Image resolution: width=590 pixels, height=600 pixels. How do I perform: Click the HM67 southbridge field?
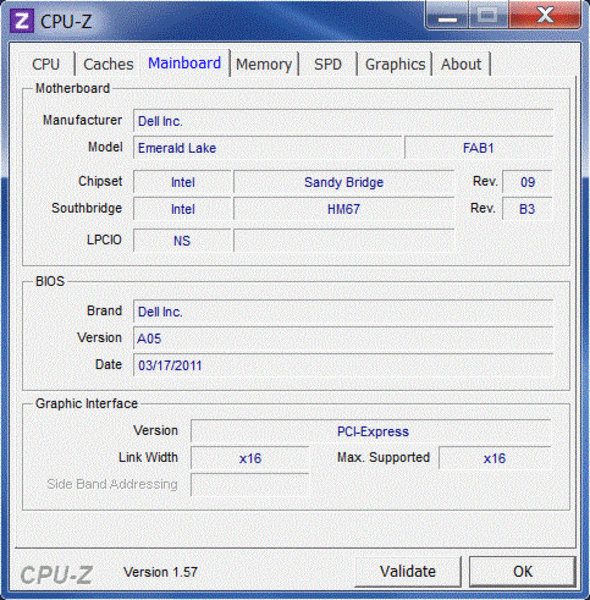click(344, 209)
